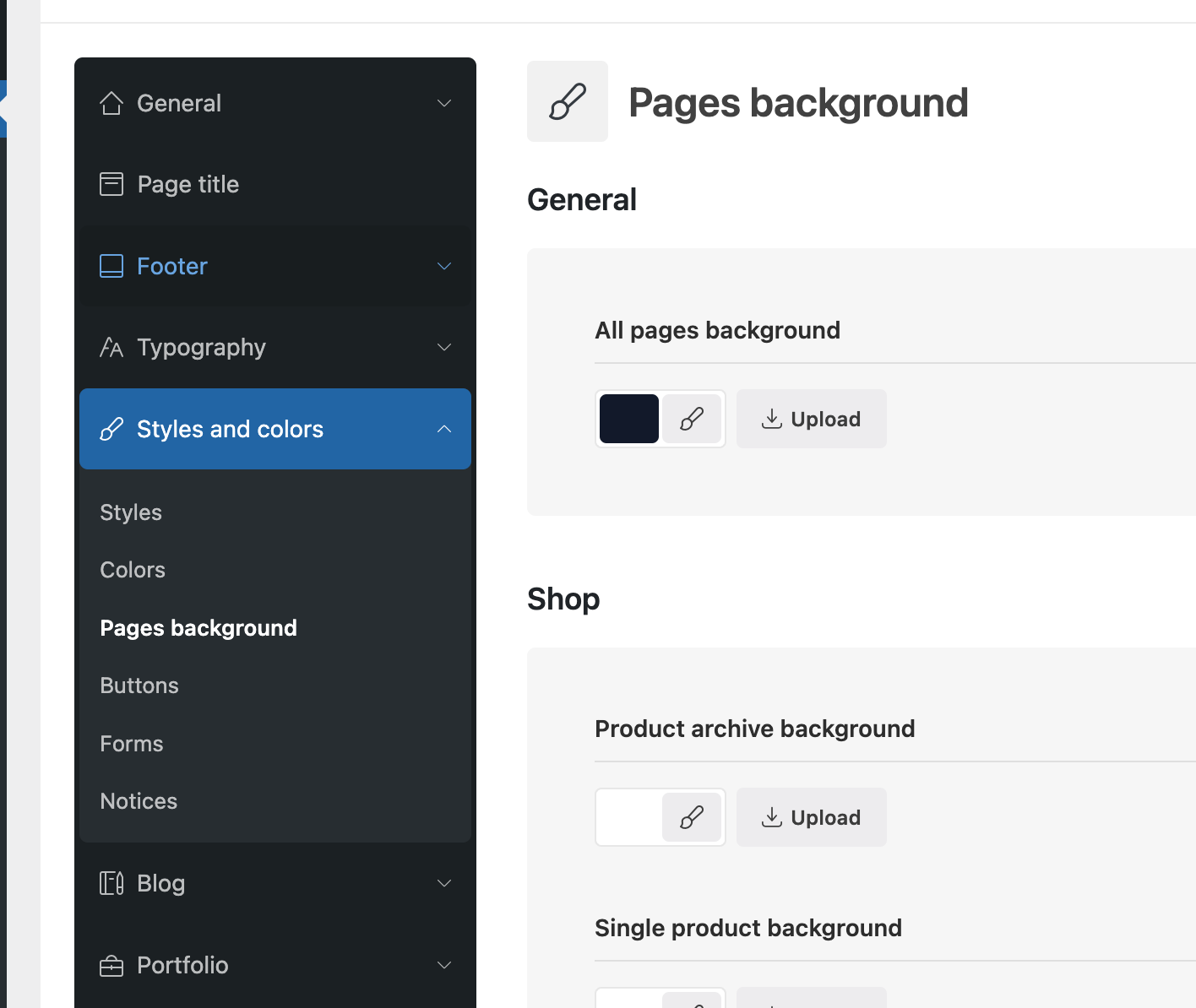Click the white Product archive color swatch
The width and height of the screenshot is (1196, 1008).
coord(629,817)
